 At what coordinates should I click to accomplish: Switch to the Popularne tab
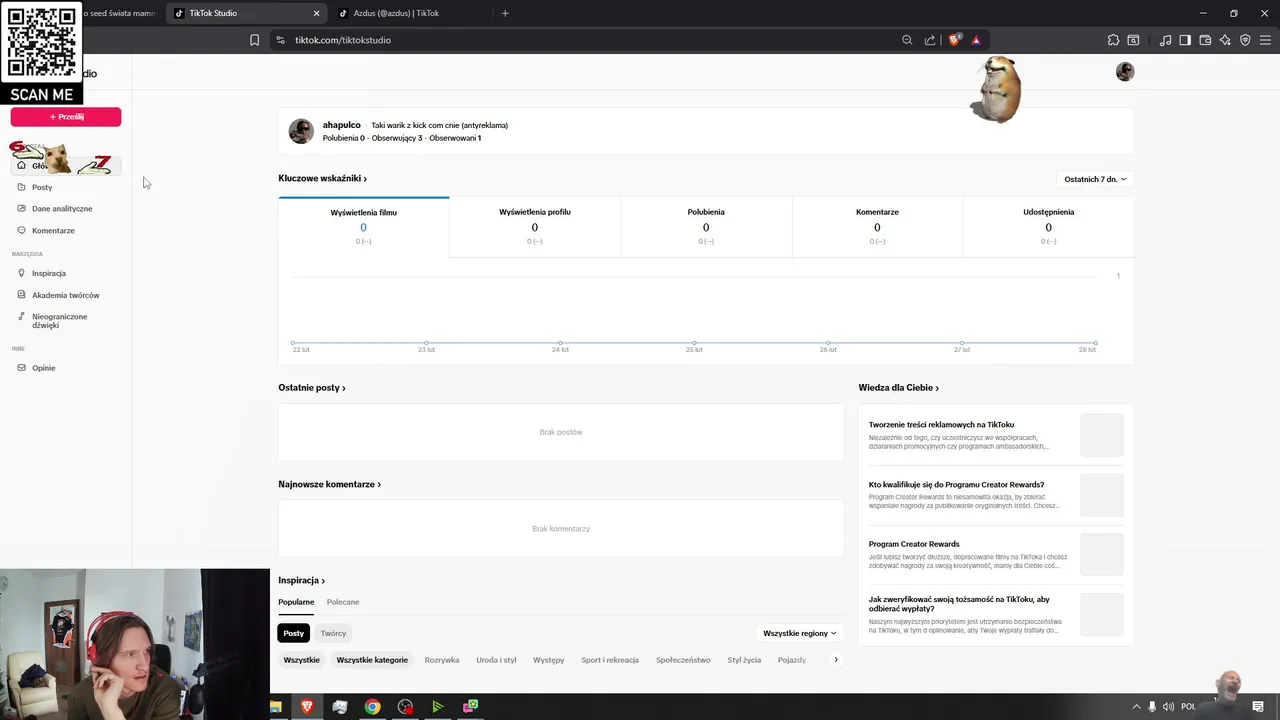pos(296,602)
